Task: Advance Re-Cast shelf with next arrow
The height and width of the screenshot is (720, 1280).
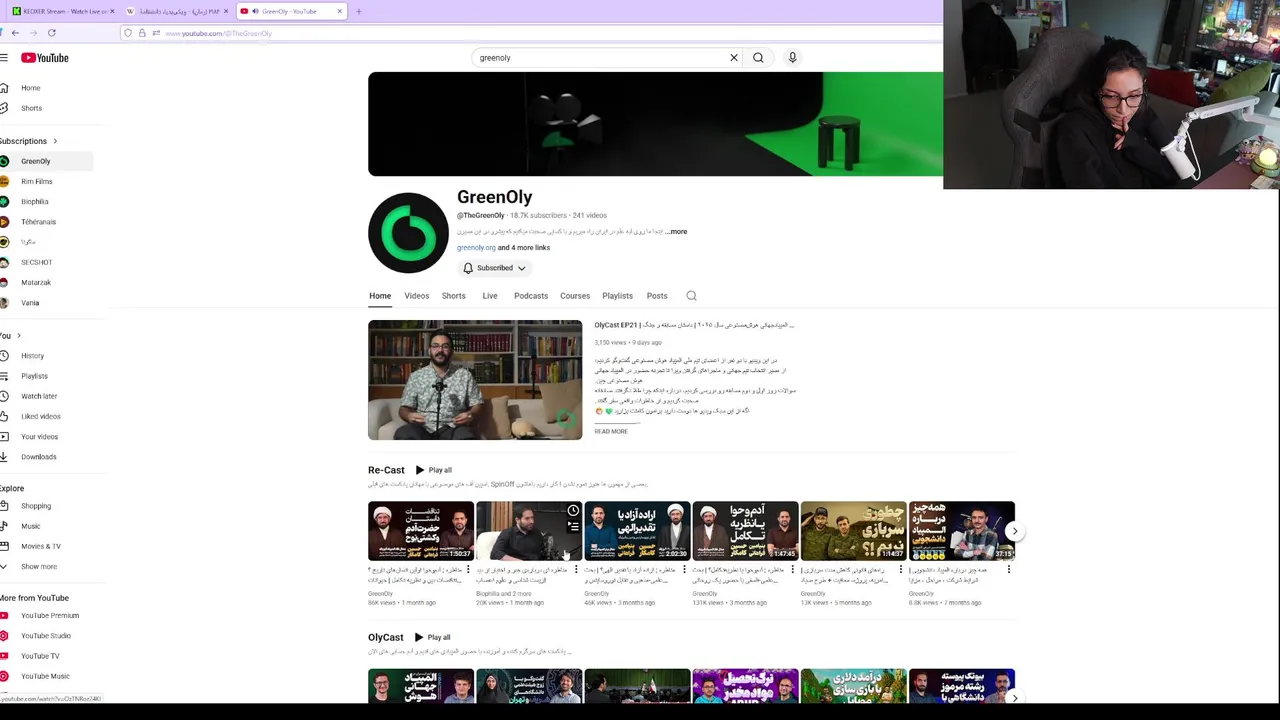Action: coord(1015,532)
